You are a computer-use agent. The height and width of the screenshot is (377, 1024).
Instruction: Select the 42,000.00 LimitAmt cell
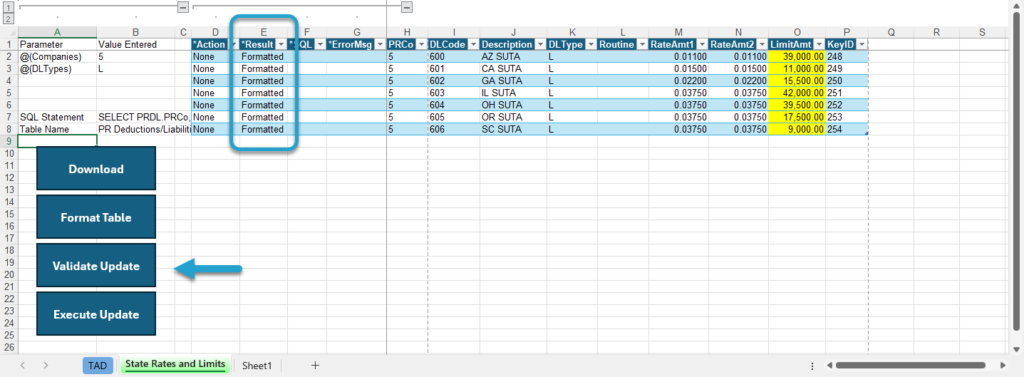[x=797, y=93]
